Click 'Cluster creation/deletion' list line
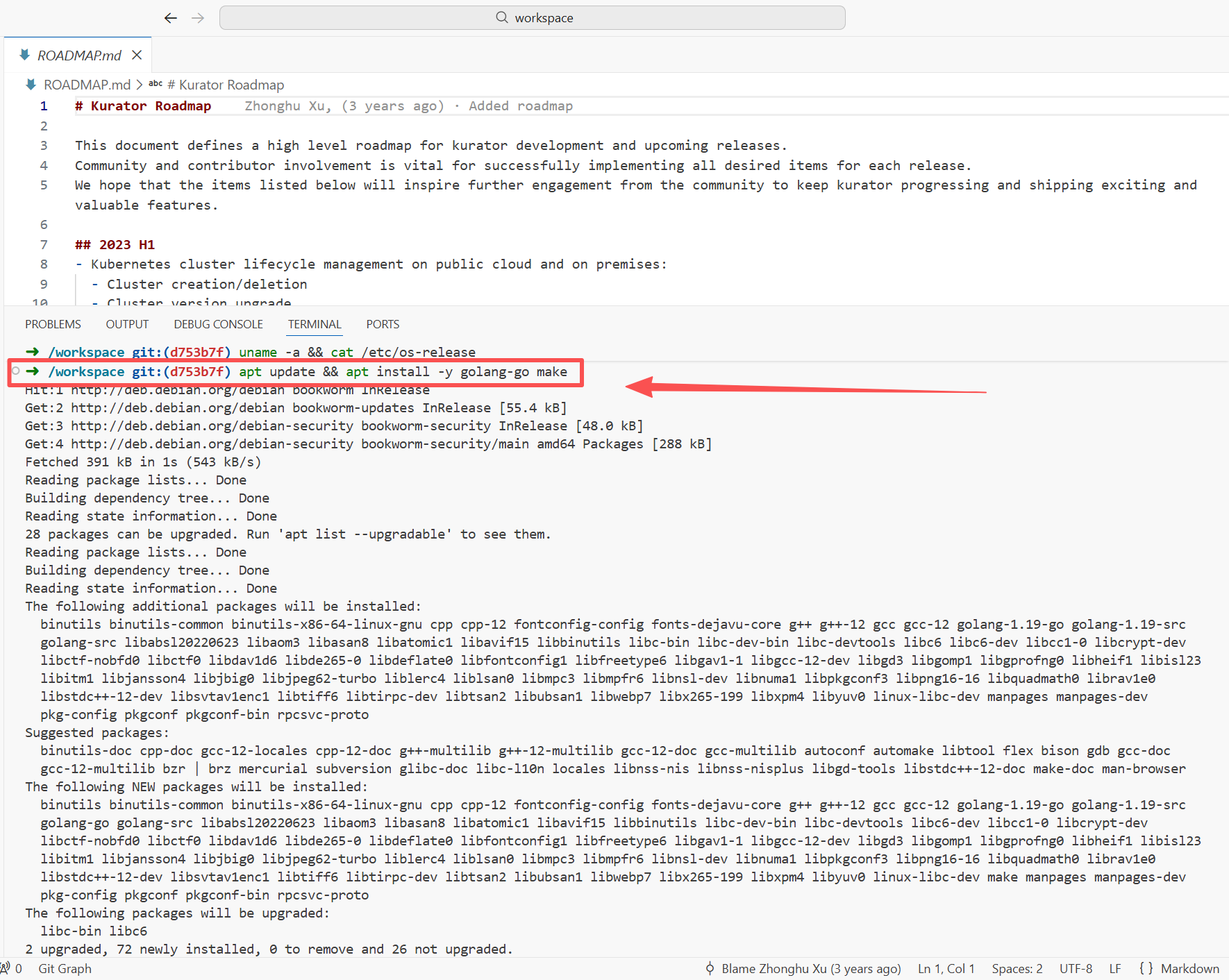1229x980 pixels. (x=207, y=285)
